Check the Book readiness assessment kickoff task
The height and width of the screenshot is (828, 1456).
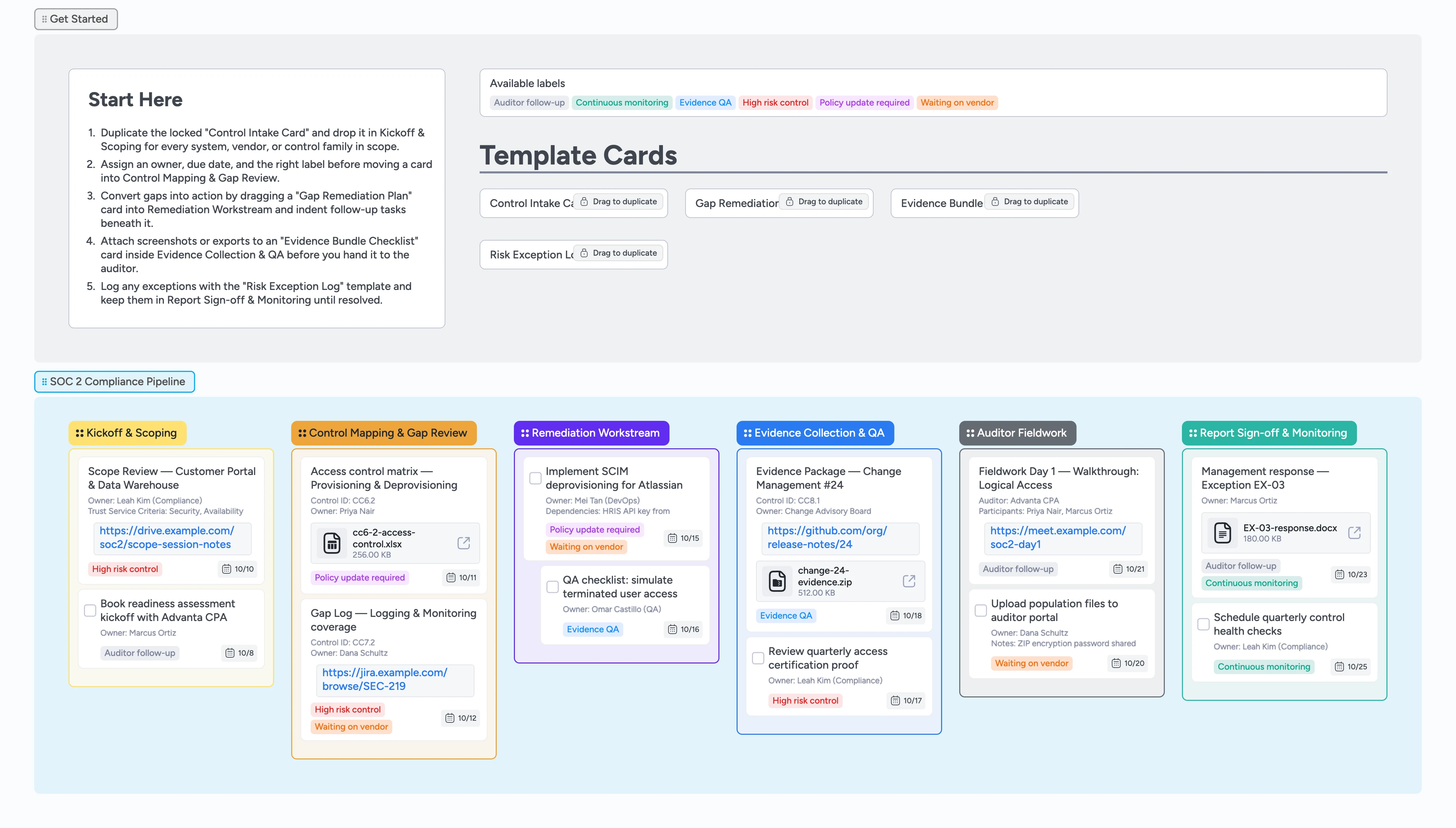click(90, 610)
